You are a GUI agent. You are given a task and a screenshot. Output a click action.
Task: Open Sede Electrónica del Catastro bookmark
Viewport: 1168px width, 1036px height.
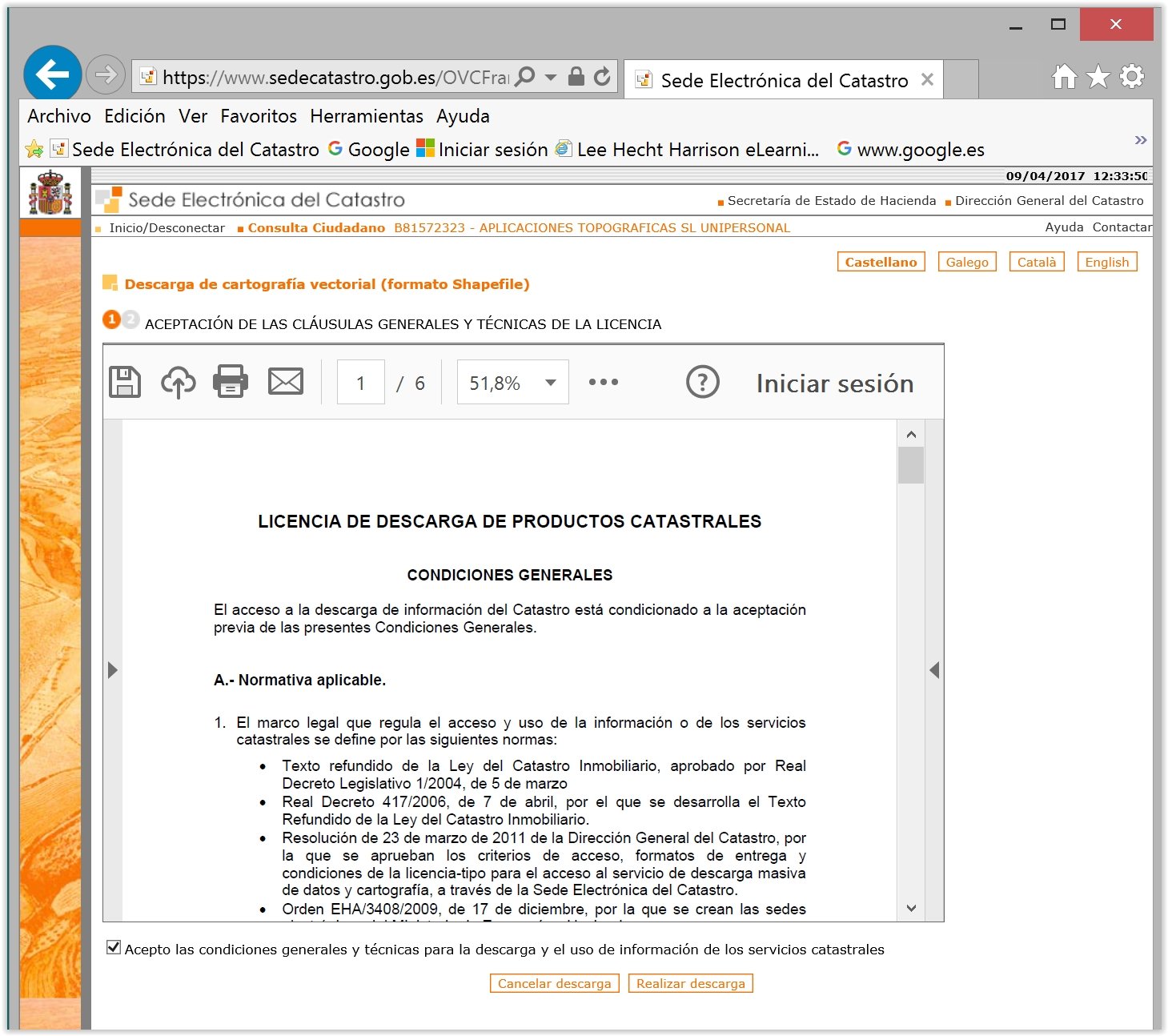tap(185, 150)
